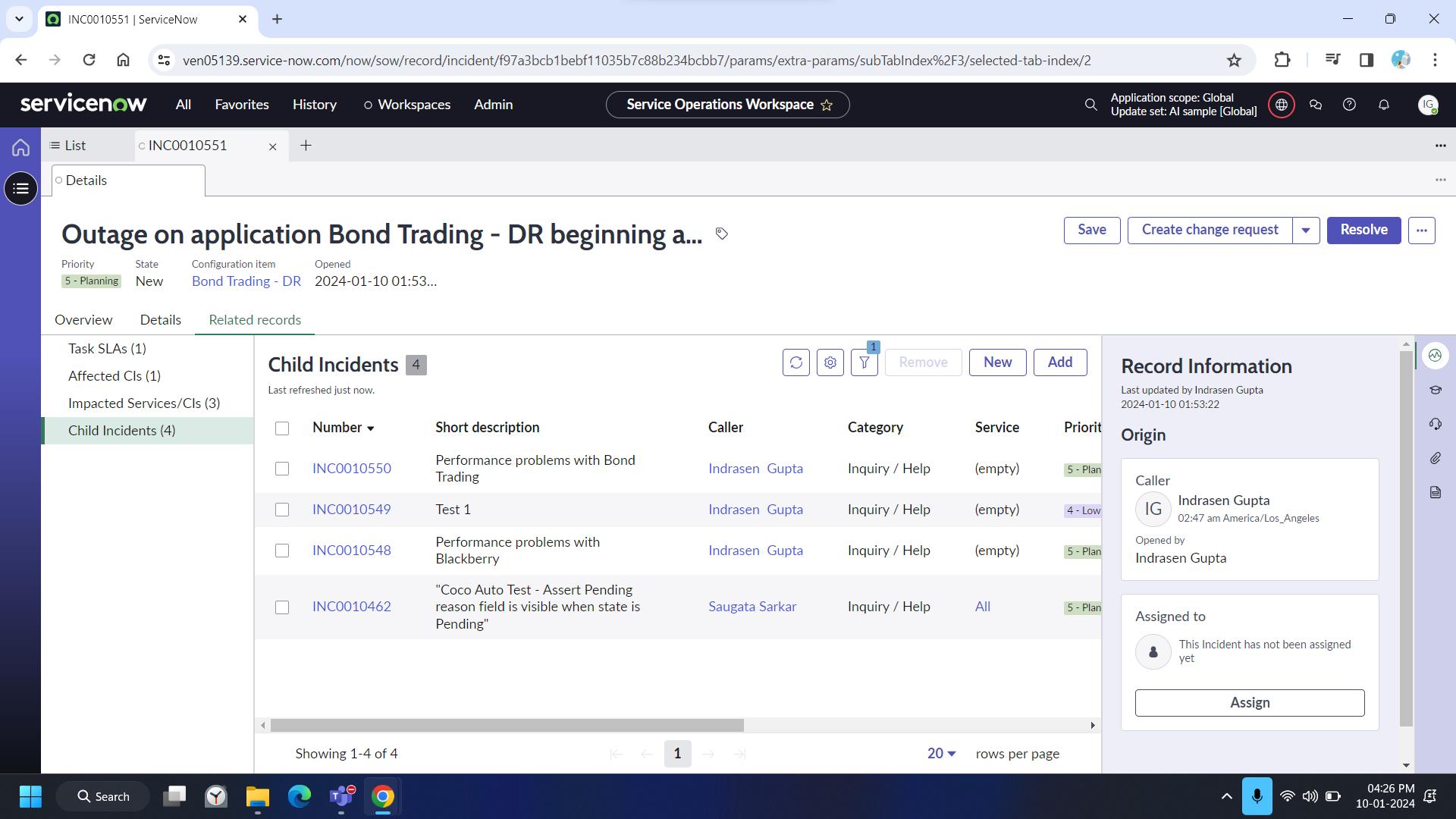Viewport: 1456px width, 819px height.
Task: Switch to the record Details tab
Action: coord(161,320)
